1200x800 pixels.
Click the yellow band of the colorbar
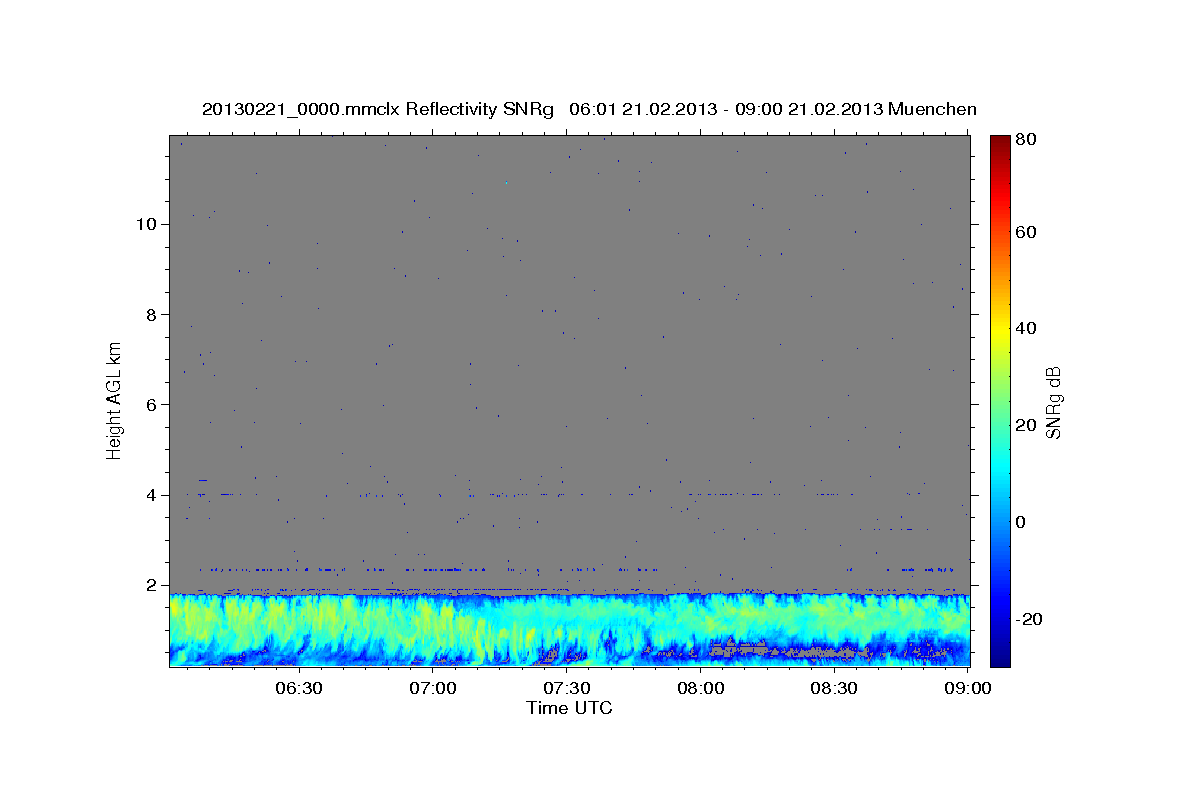click(x=1000, y=329)
